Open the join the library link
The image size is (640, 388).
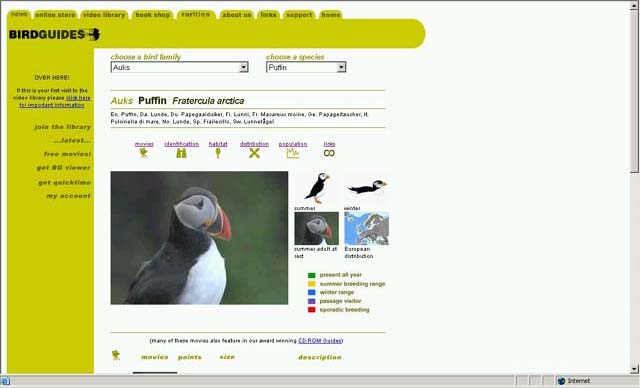point(62,127)
